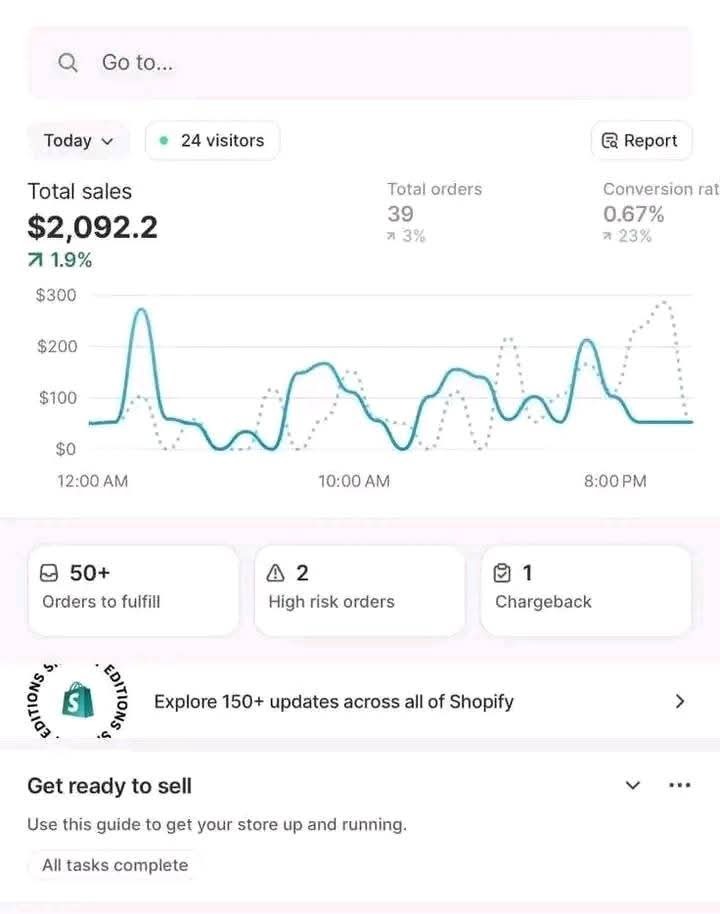Open Editions updates via the right chevron

click(x=679, y=701)
